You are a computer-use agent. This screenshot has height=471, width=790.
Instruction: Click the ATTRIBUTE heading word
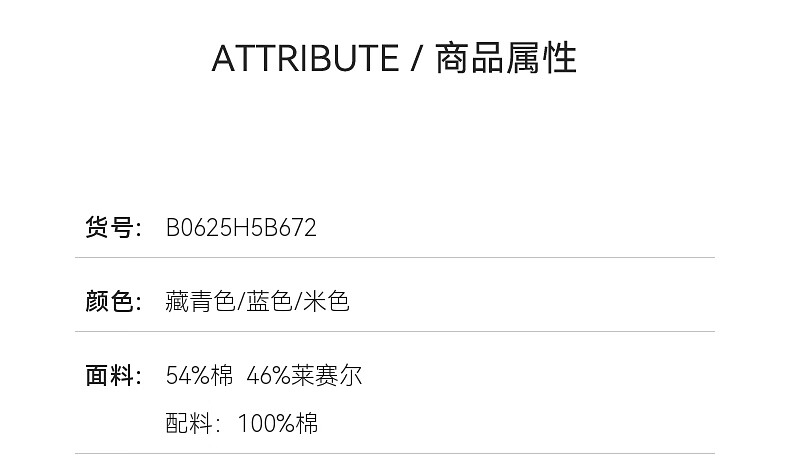pos(305,59)
